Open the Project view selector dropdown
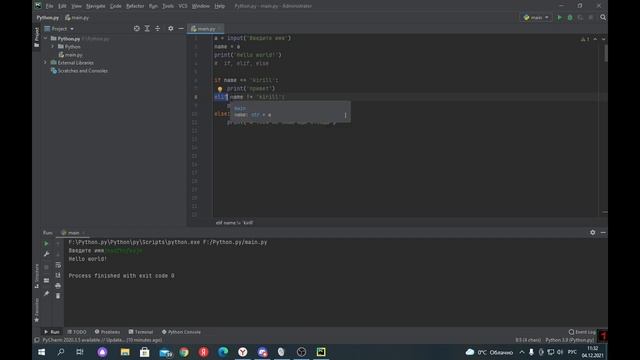 (x=59, y=29)
